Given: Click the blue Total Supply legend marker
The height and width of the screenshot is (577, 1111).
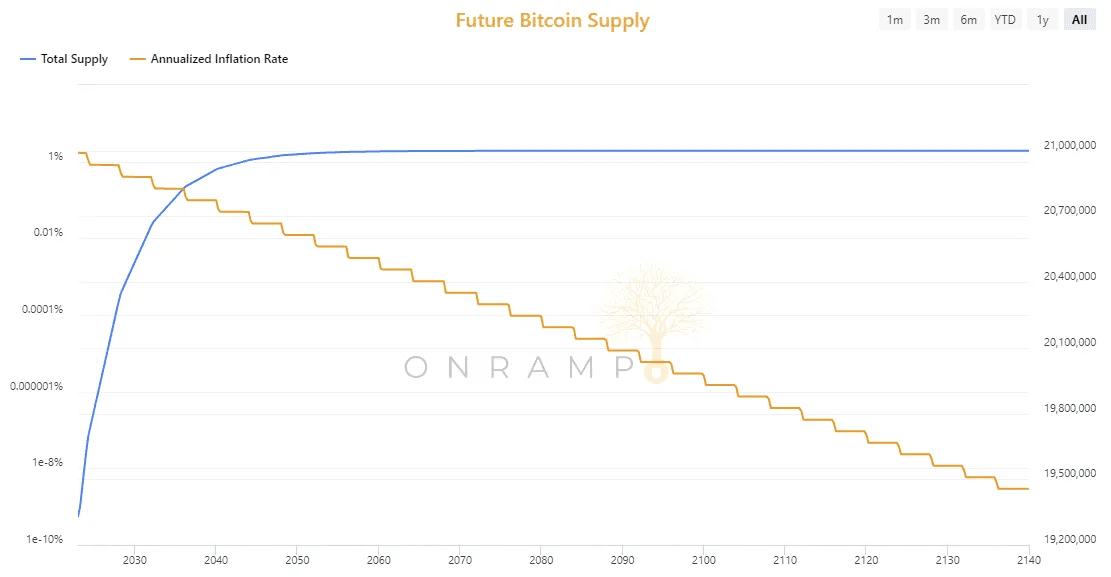Looking at the screenshot, I should [27, 59].
